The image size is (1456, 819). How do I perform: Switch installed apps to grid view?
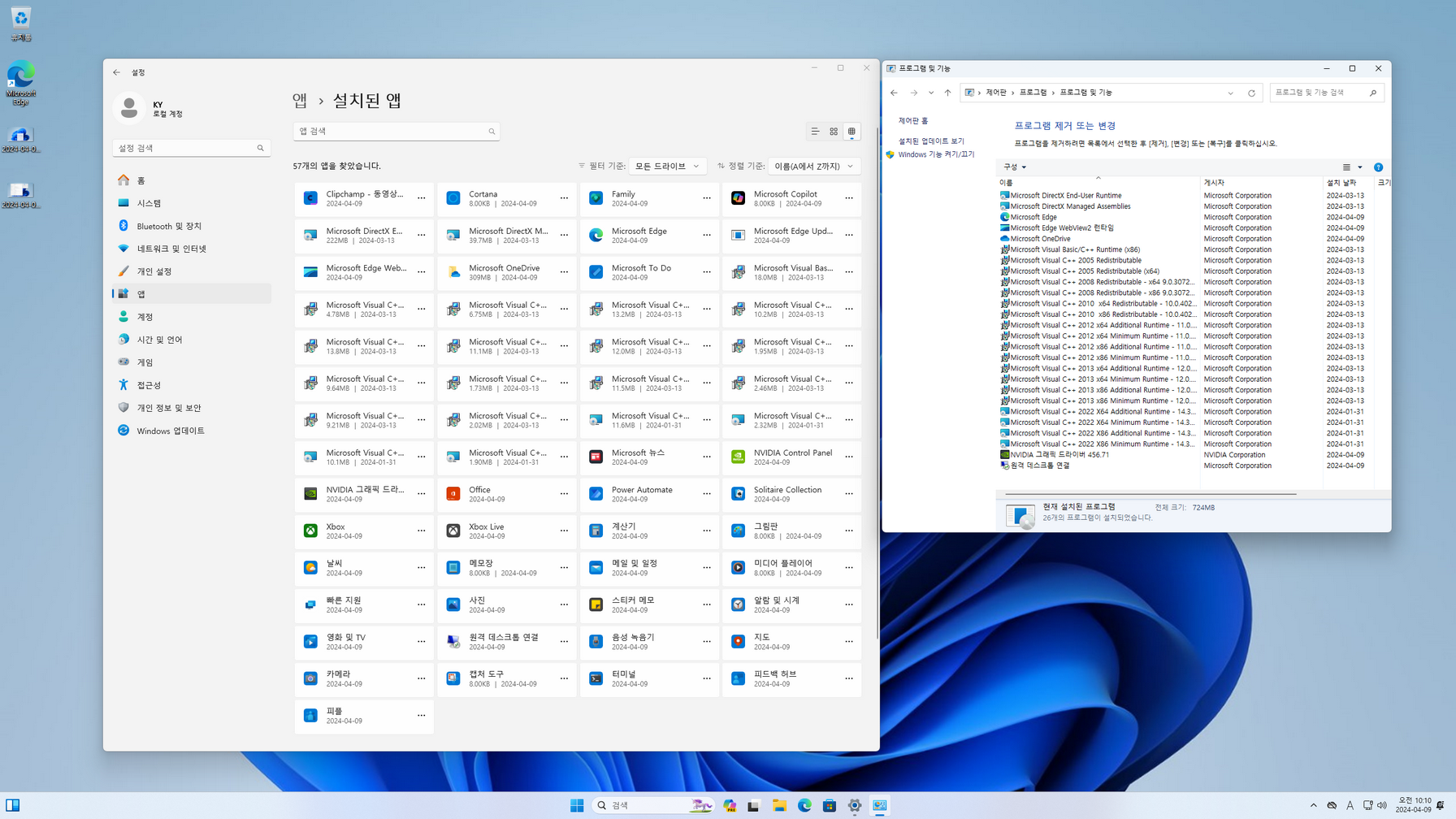(834, 132)
